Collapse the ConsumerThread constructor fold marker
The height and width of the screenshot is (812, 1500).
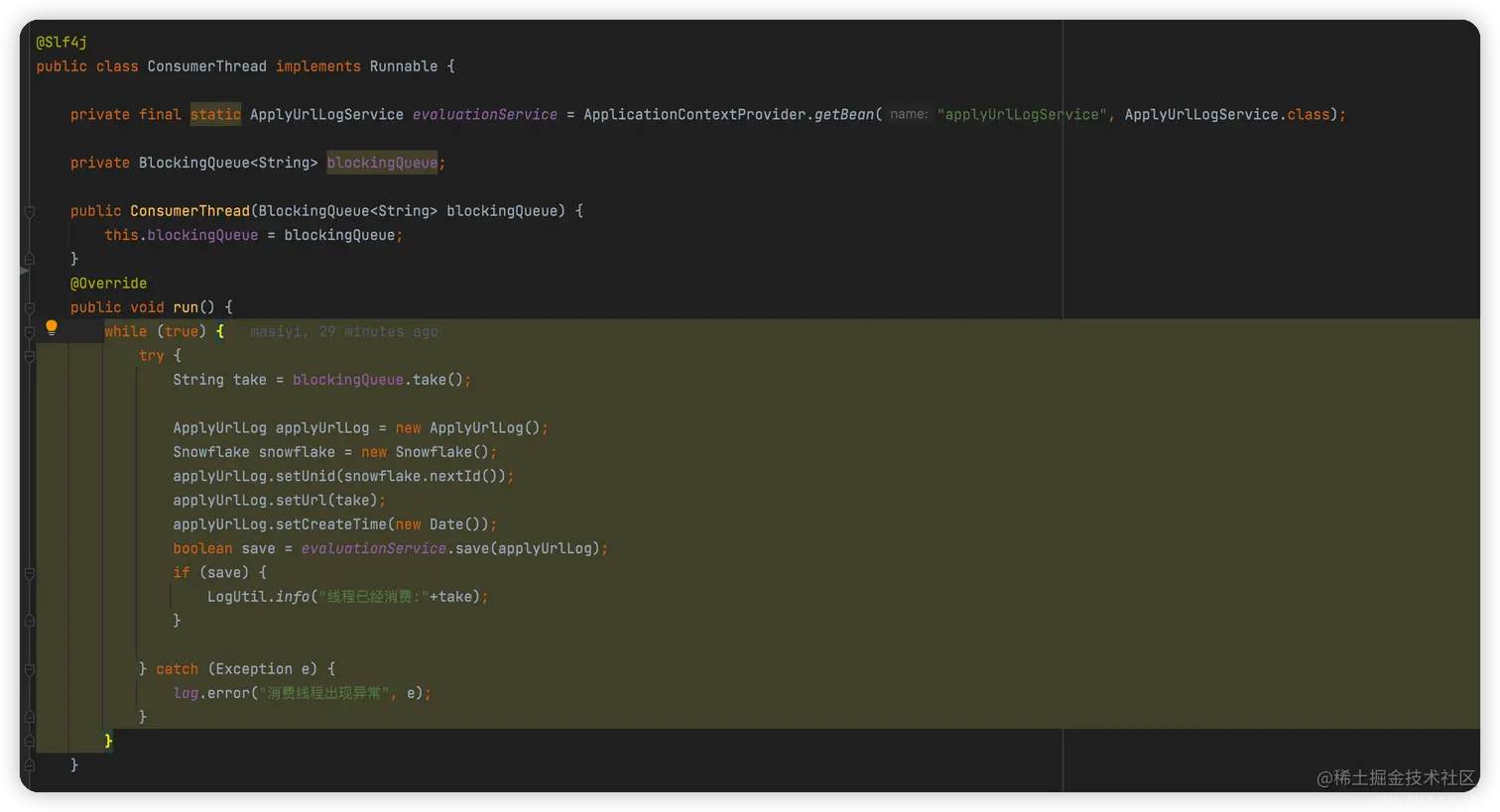pyautogui.click(x=30, y=211)
